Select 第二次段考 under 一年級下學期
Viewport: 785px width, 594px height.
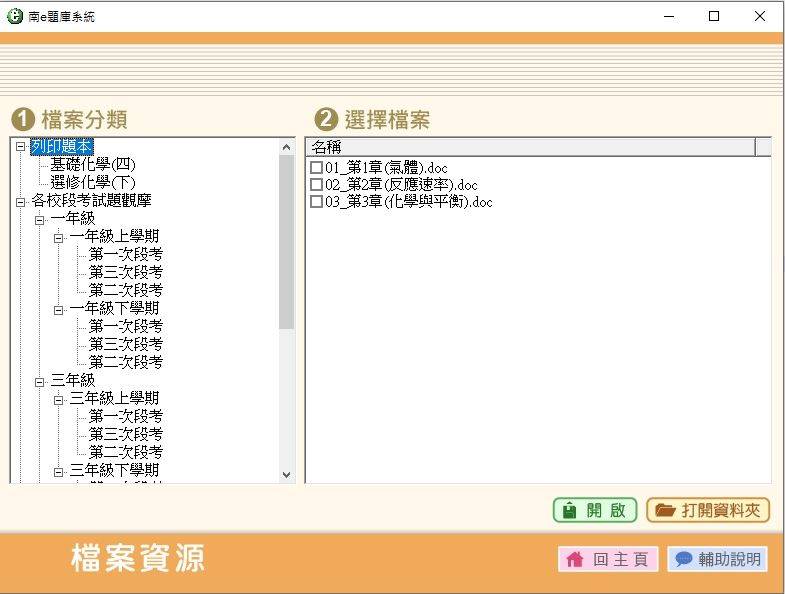coord(126,362)
